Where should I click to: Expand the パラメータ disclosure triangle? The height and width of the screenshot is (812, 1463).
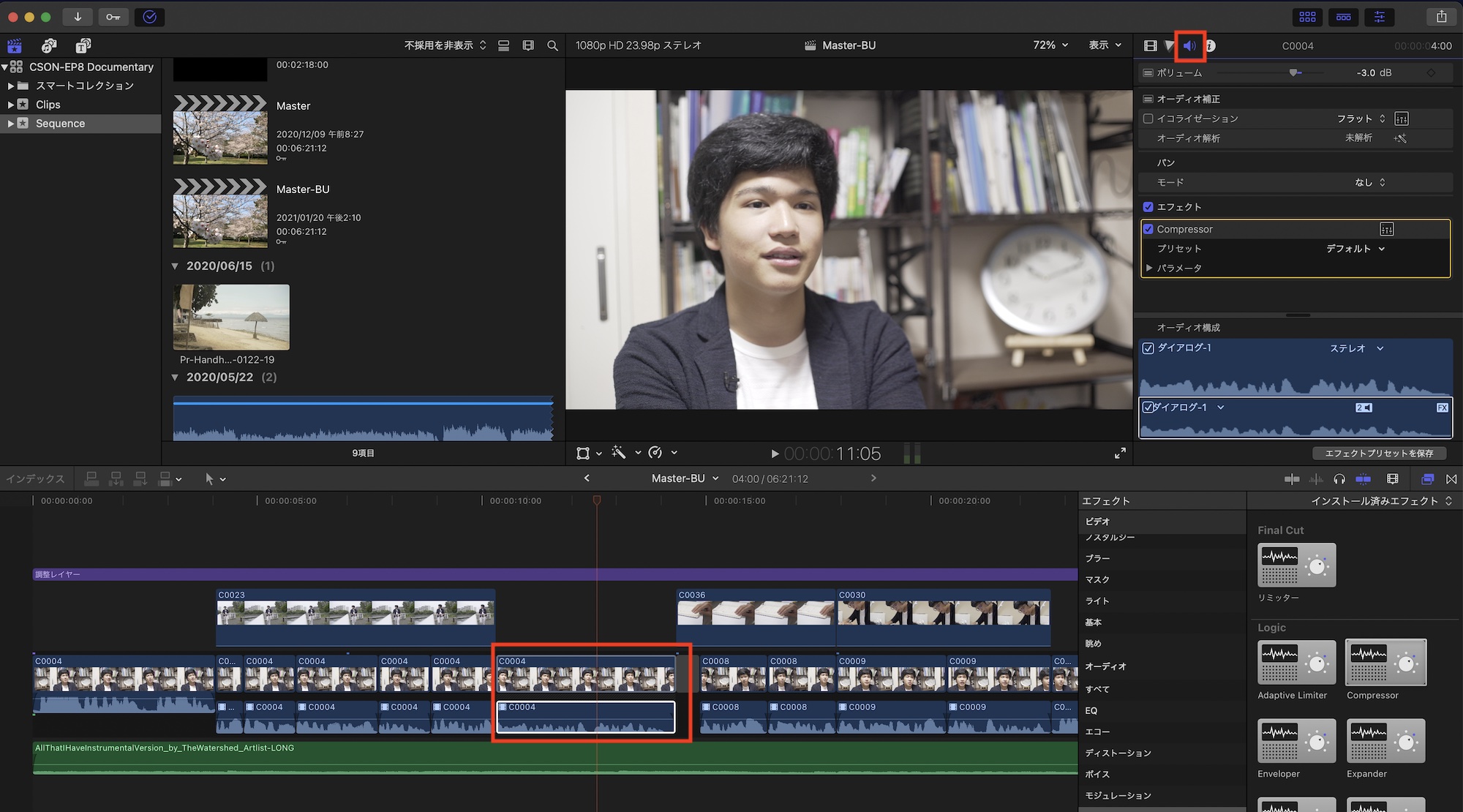(x=1149, y=268)
